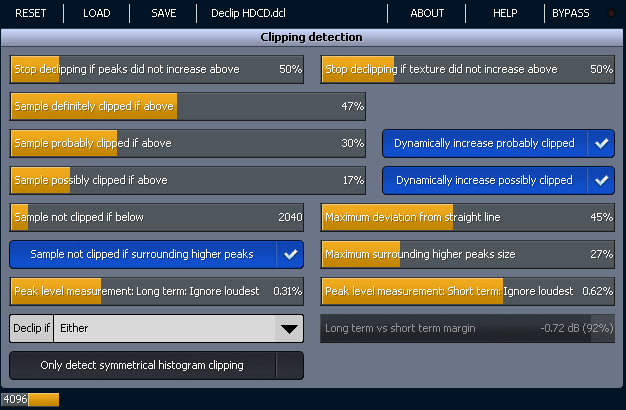Screen dimensions: 626x410
Task: Adjust Sample not clipped if below slider
Action: (156, 218)
